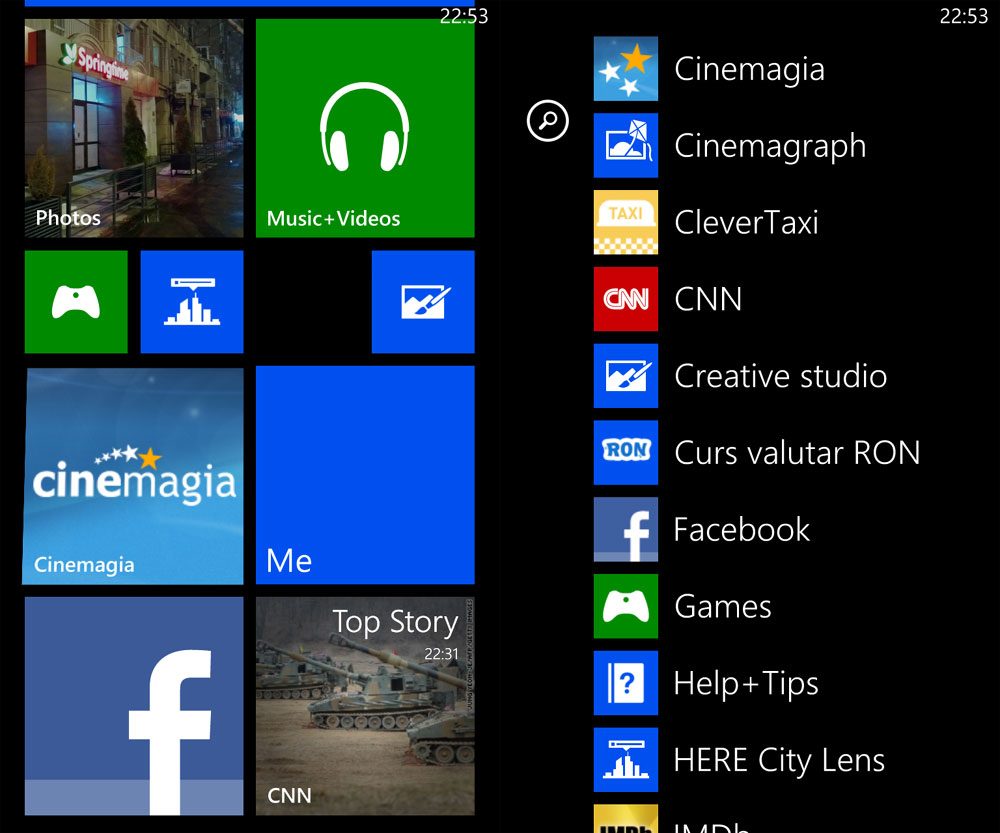Click the CleverTaxi taxi icon

[626, 222]
